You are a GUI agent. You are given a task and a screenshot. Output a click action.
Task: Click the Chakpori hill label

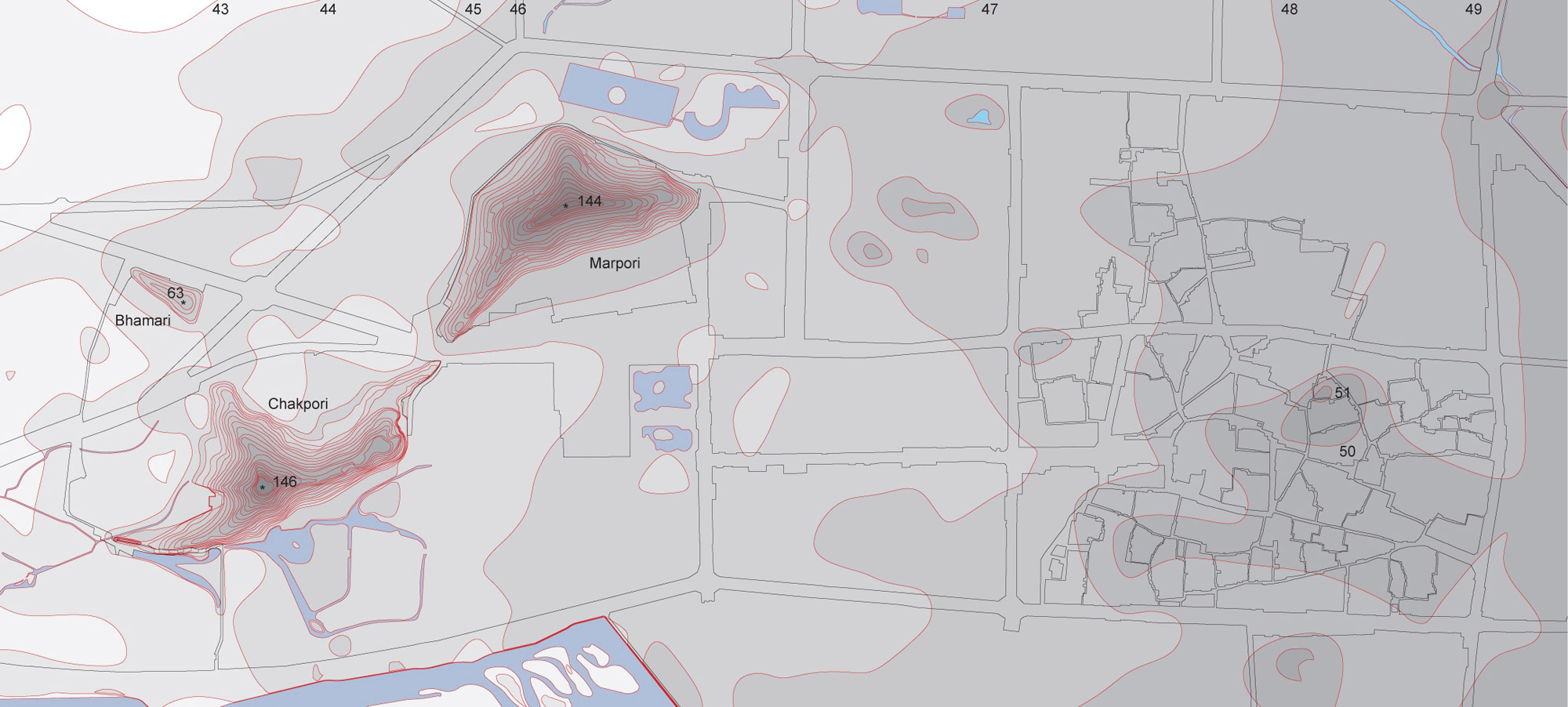click(298, 404)
